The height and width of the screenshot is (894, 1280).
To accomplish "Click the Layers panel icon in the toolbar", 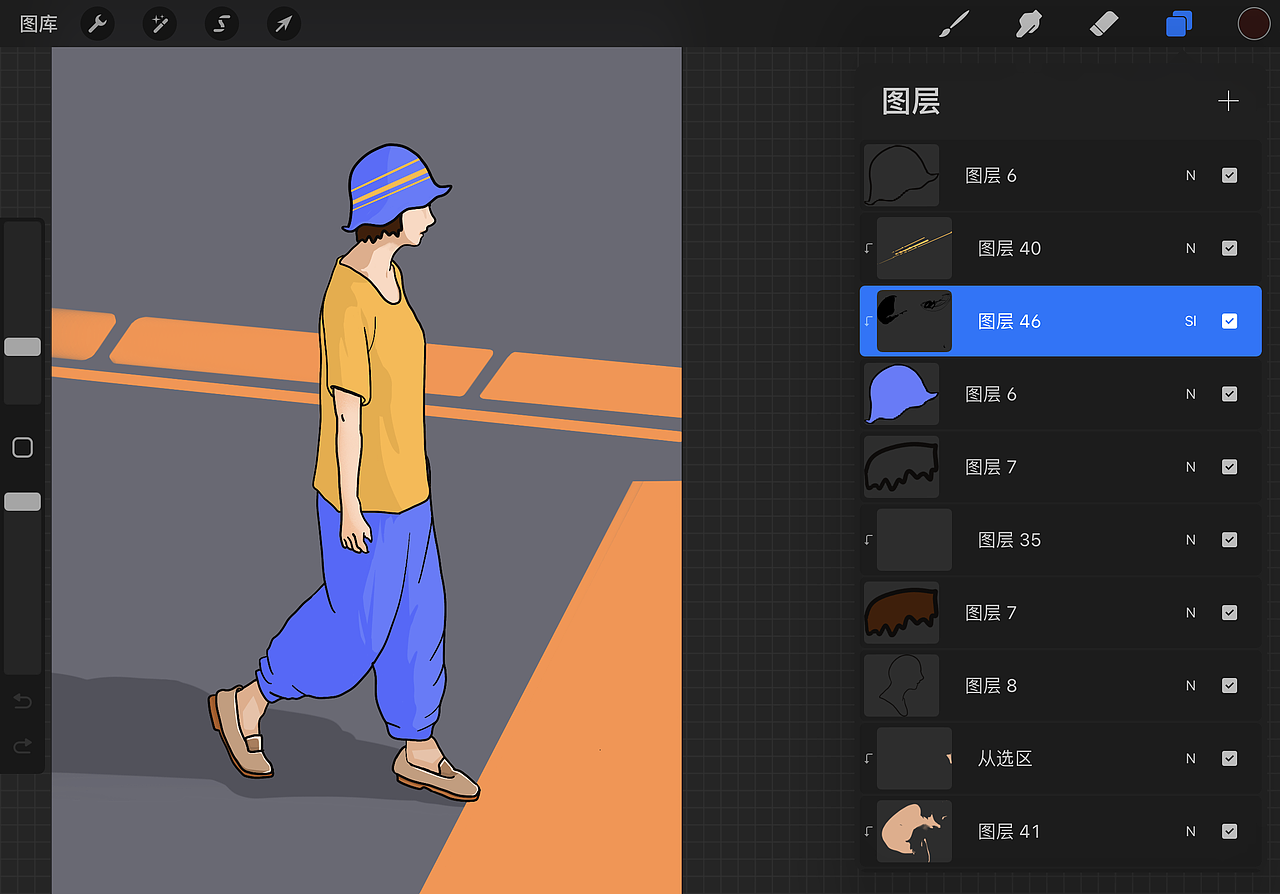I will [1179, 23].
